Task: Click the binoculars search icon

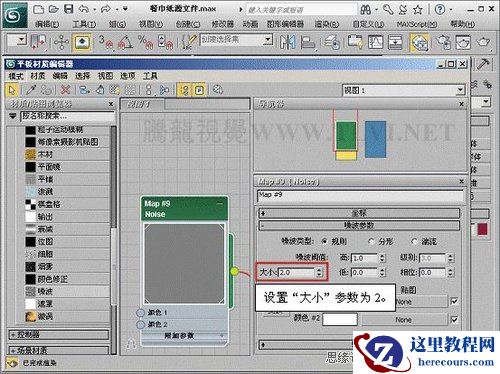Action: pos(366,10)
